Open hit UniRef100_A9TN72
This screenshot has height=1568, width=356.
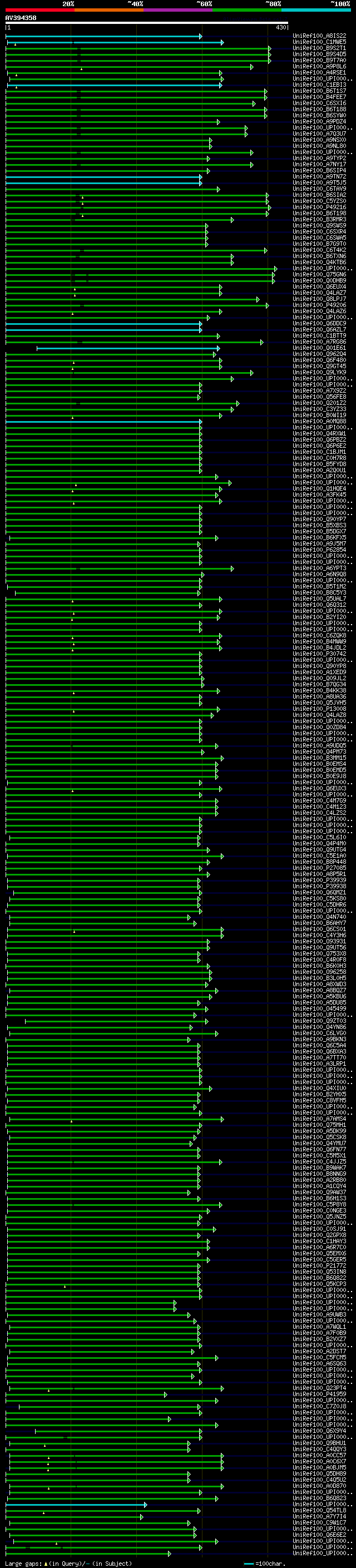point(319,176)
